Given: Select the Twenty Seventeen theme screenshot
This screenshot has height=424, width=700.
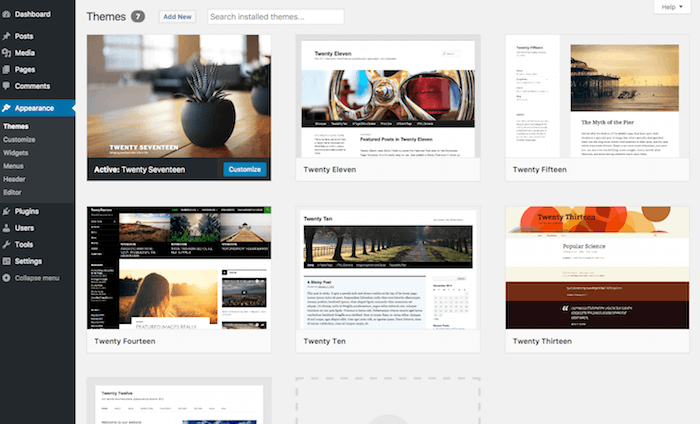Looking at the screenshot, I should coord(179,96).
